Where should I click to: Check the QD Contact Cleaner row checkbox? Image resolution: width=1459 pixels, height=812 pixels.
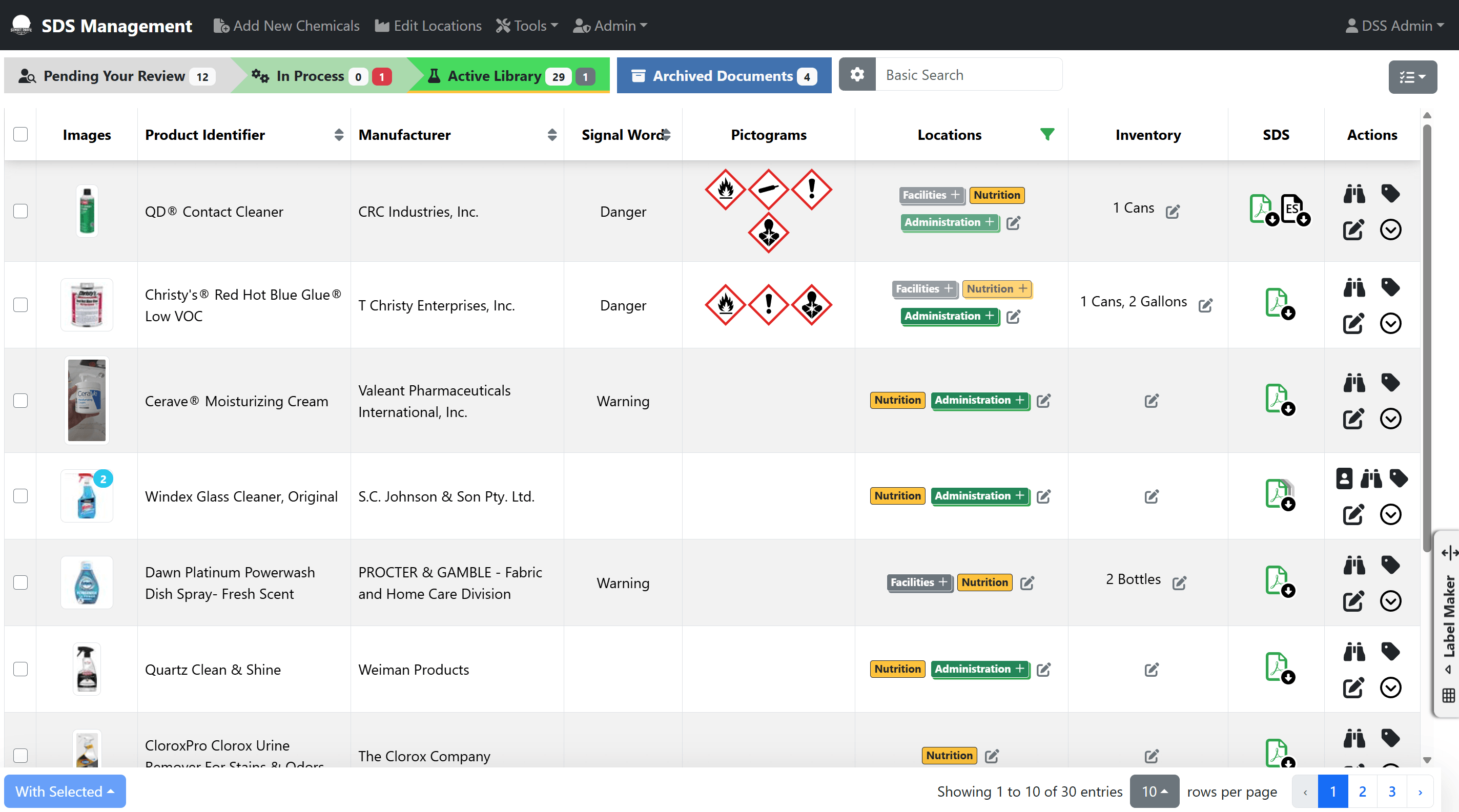20,211
